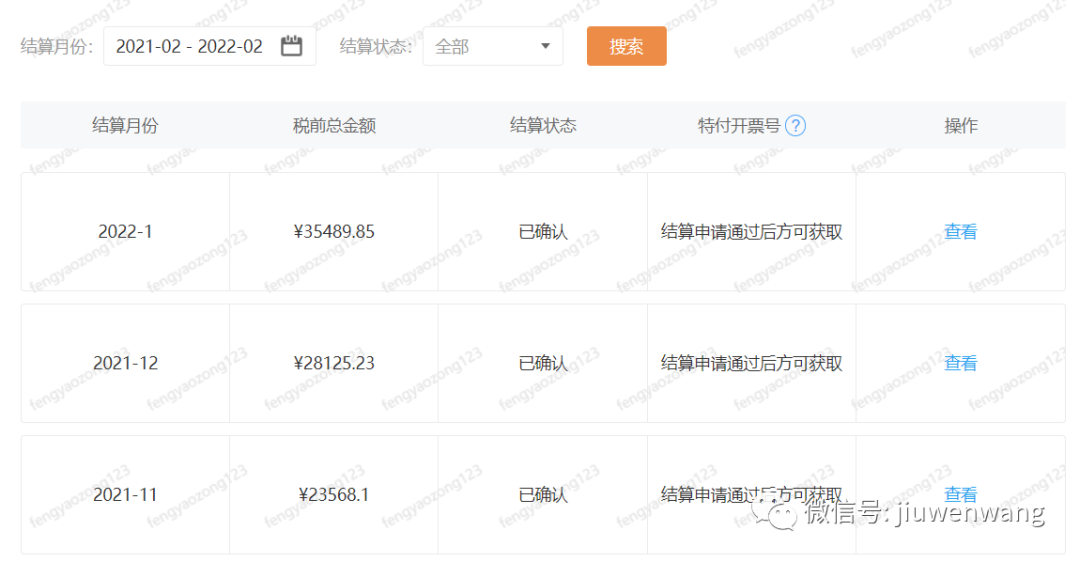Click the date range field 2021-02 - 2022-02
Image resolution: width=1080 pixels, height=562 pixels.
pos(209,46)
